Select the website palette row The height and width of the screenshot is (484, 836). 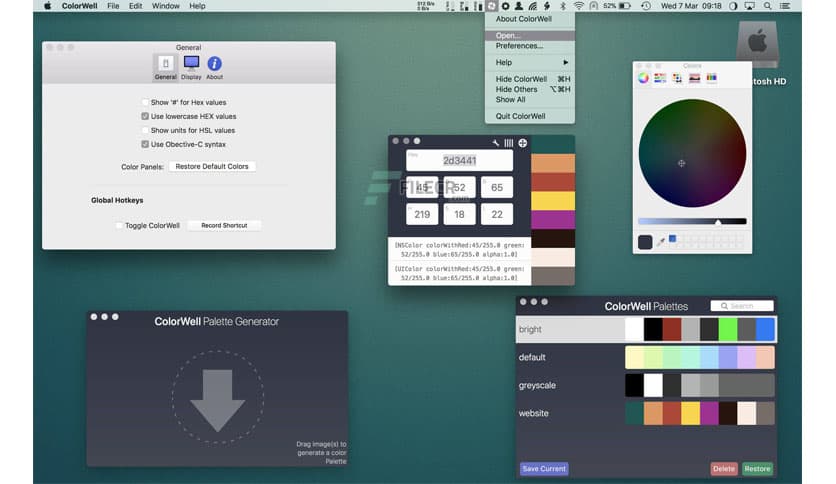click(646, 413)
